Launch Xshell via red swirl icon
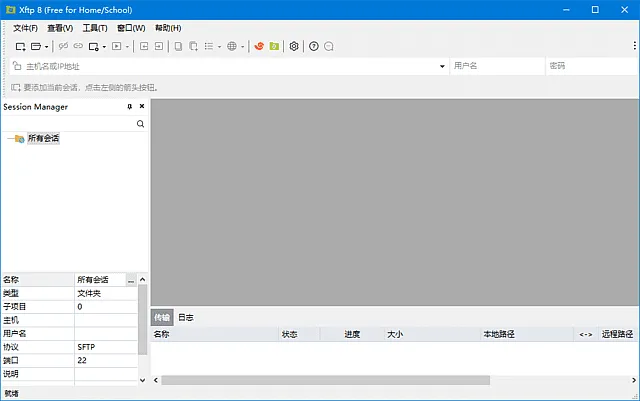 tap(259, 46)
